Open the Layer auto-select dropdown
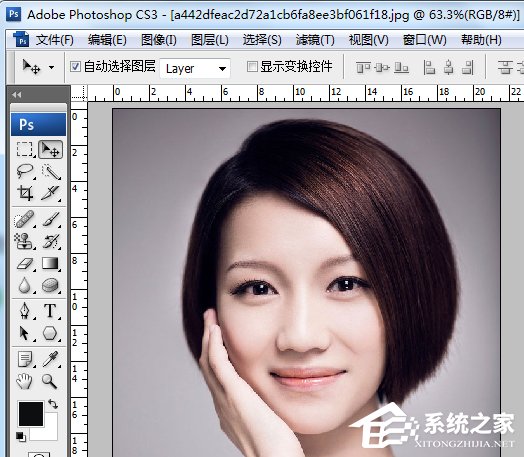524x457 pixels. tap(195, 68)
